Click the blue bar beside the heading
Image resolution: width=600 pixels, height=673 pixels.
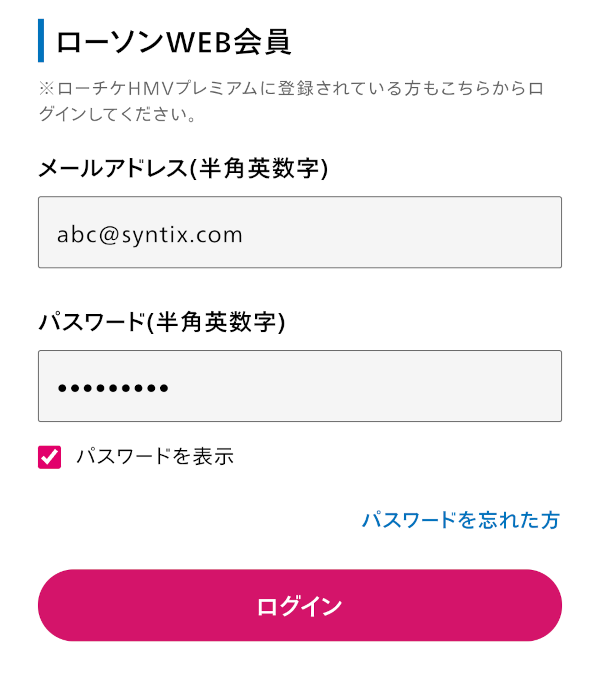point(41,41)
